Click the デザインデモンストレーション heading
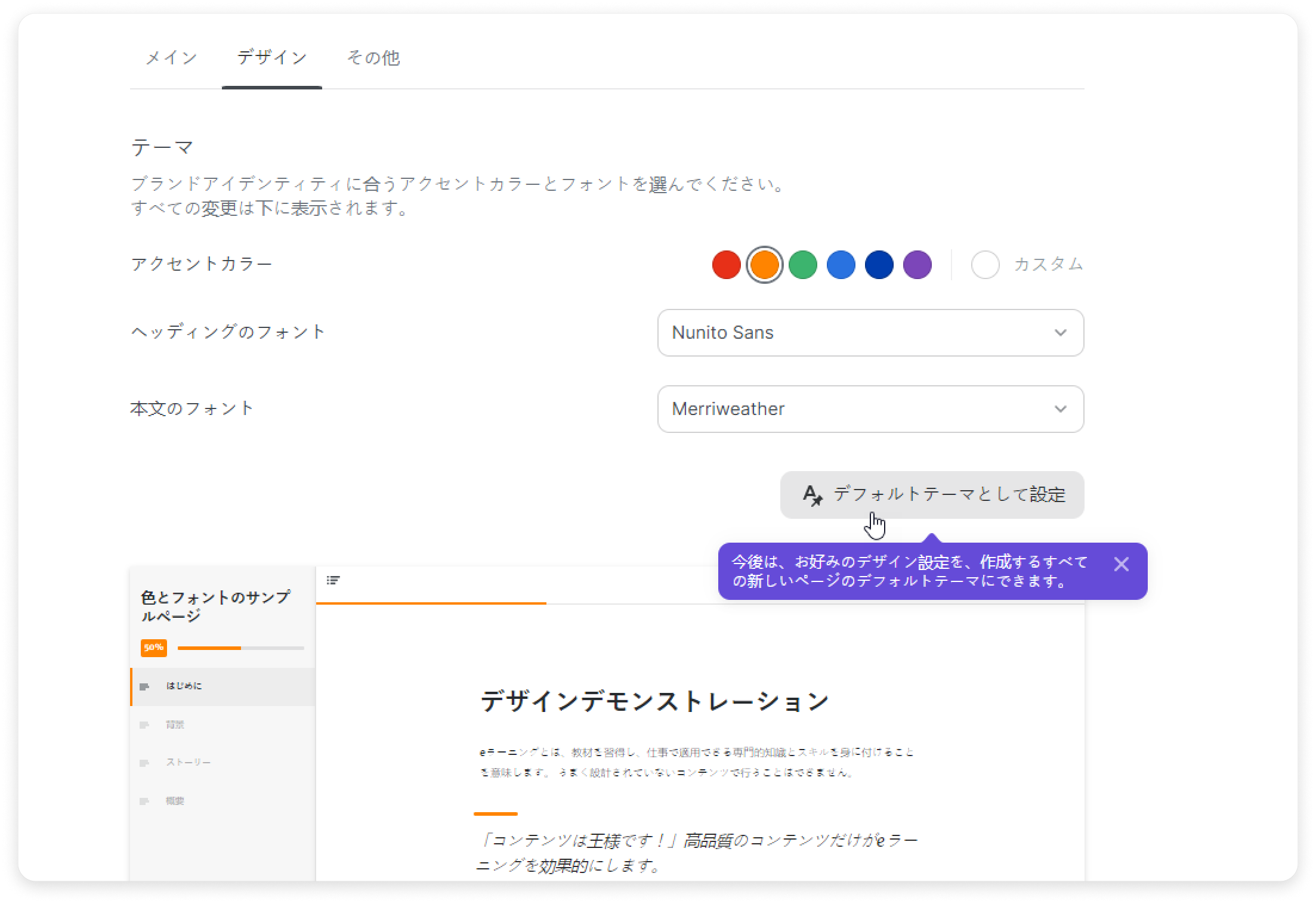 point(654,701)
